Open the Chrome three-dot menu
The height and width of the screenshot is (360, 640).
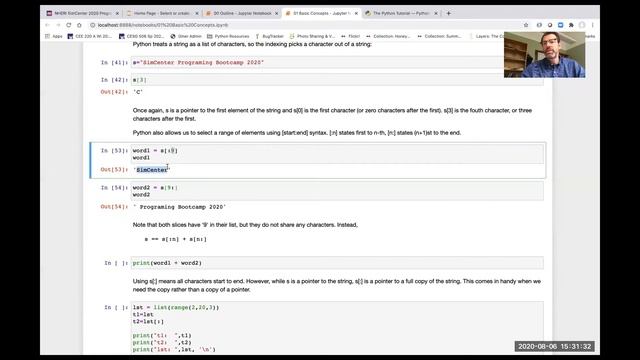pyautogui.click(x=592, y=25)
